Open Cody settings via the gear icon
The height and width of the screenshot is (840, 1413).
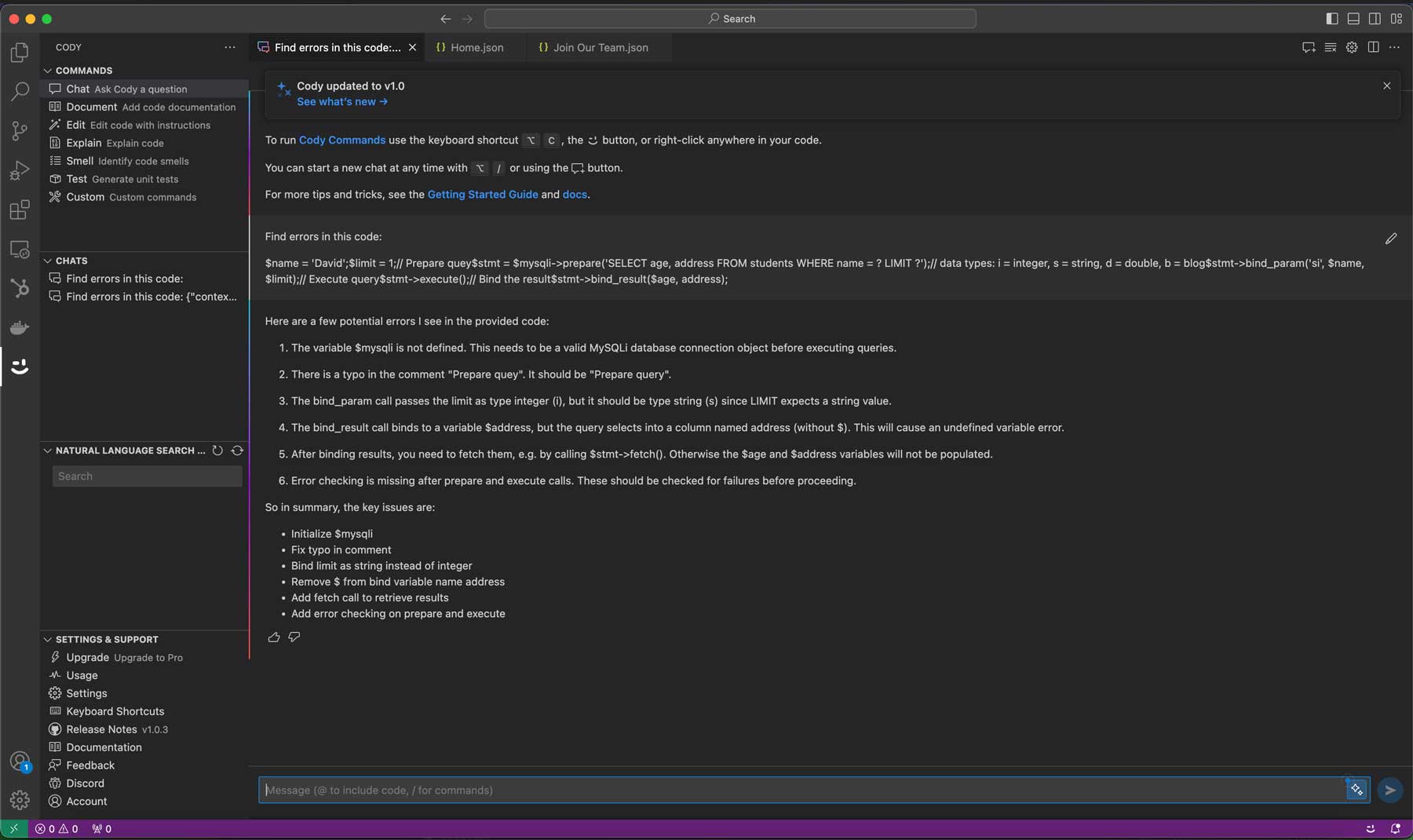point(1352,47)
